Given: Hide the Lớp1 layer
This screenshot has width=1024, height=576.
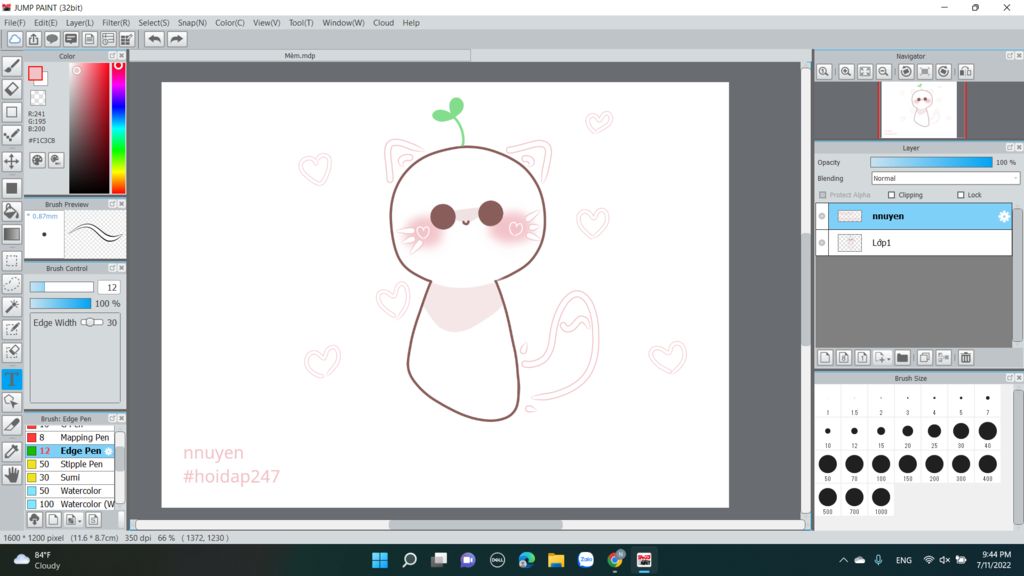Looking at the screenshot, I should tap(822, 243).
